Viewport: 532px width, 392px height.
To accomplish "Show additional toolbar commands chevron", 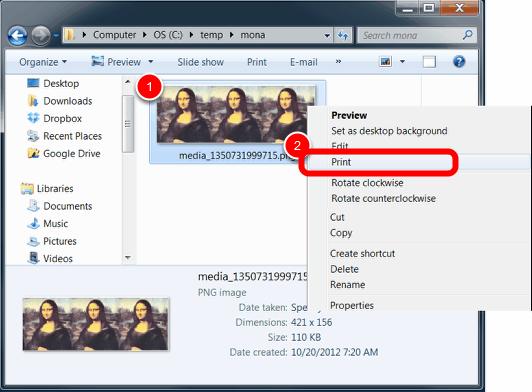I will point(338,61).
